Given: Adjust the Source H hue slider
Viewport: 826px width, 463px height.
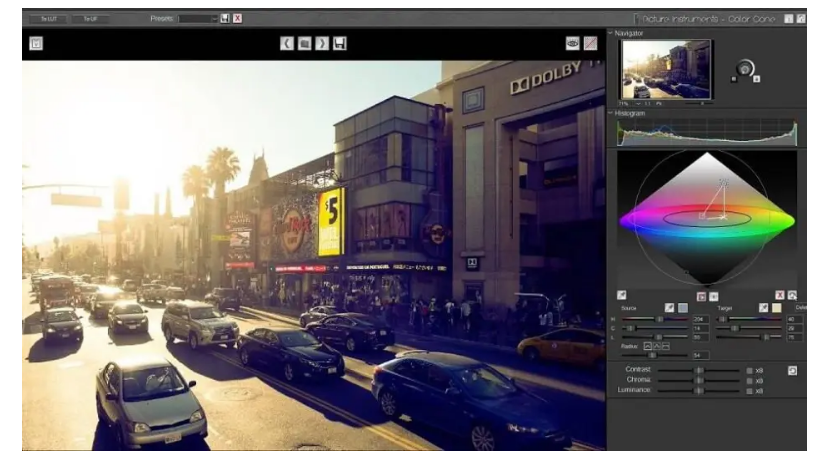Looking at the screenshot, I should [x=655, y=319].
